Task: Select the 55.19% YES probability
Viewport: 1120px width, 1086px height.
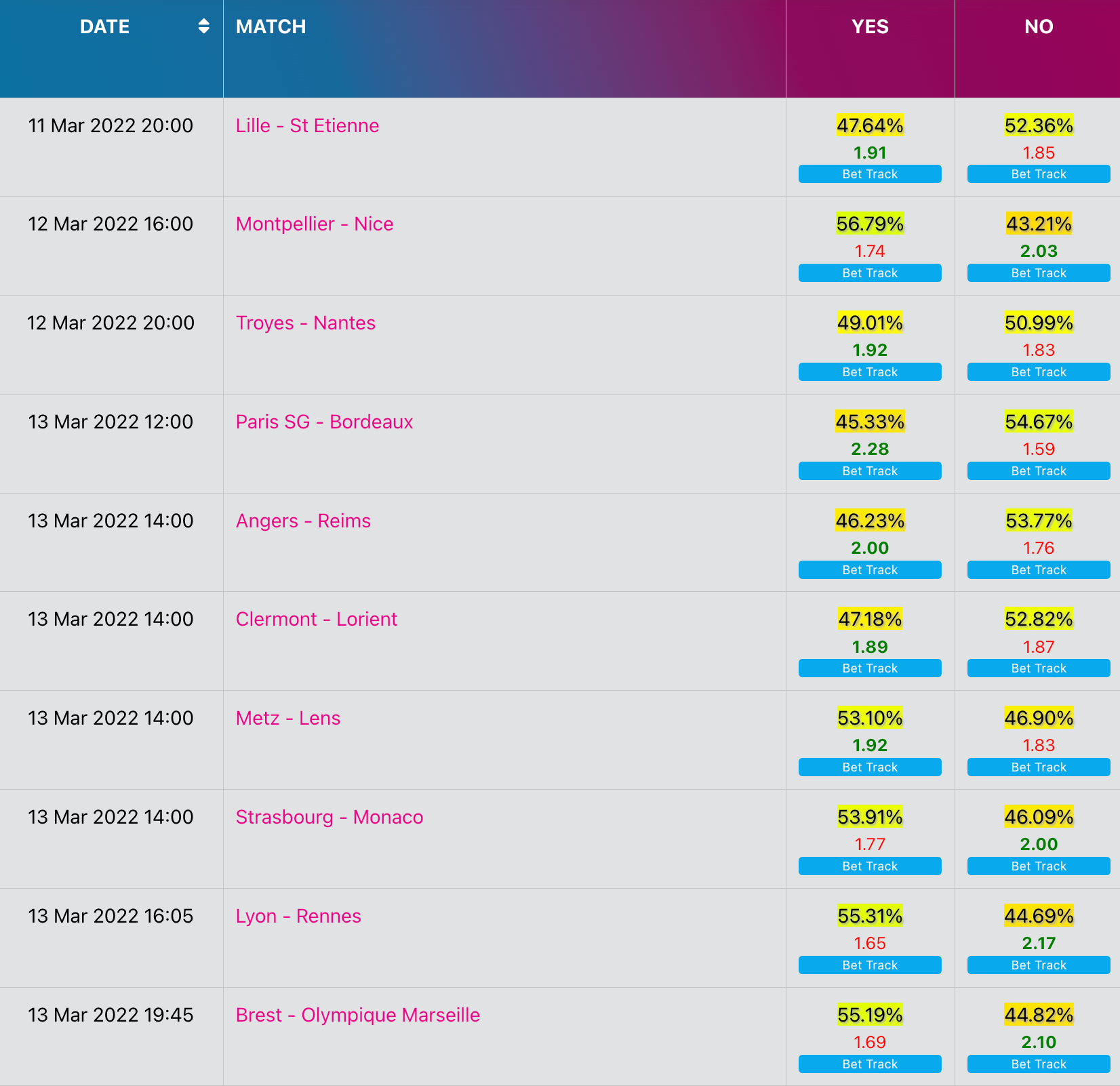Action: click(x=870, y=1015)
